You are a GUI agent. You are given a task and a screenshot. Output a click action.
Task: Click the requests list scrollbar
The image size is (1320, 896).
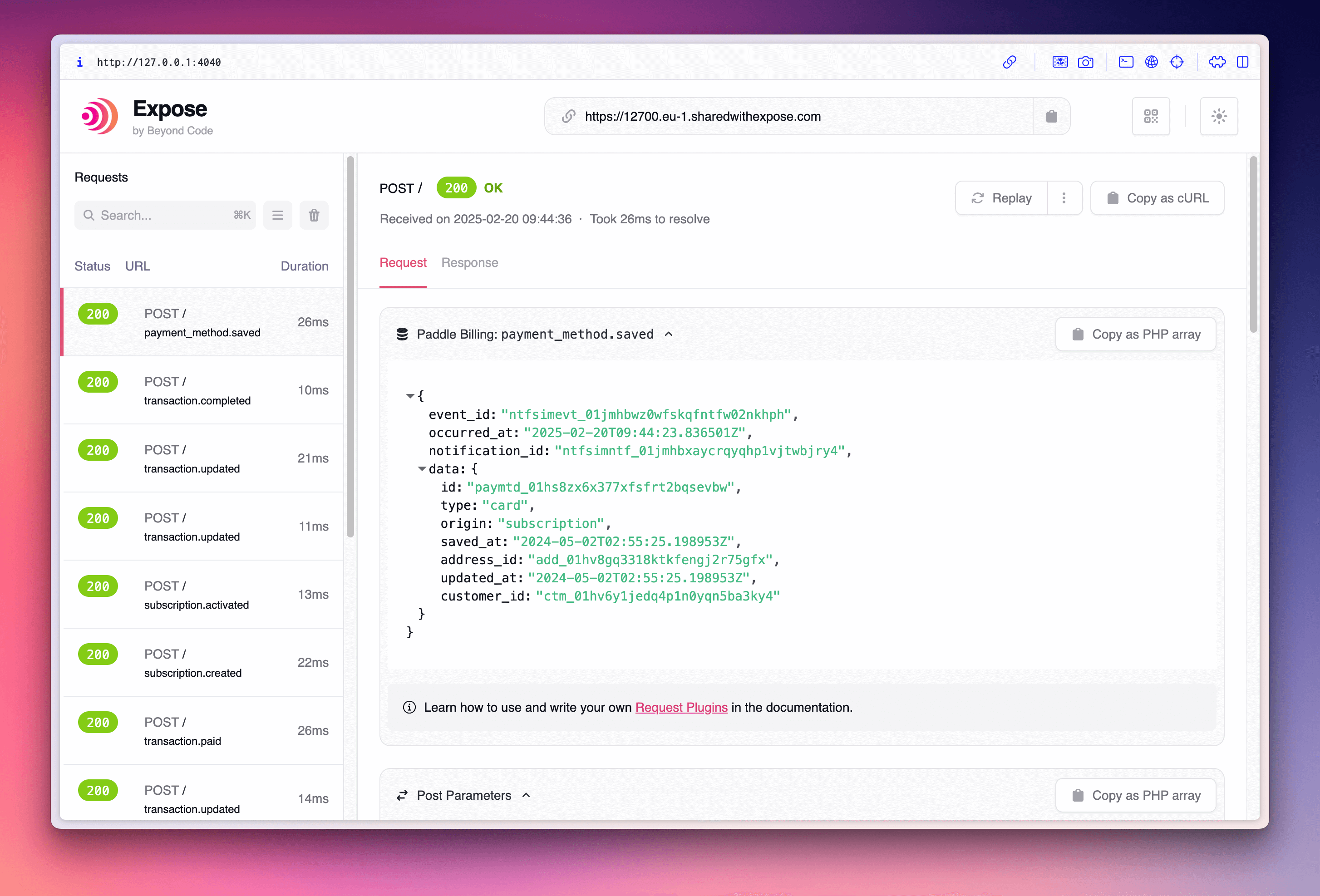tap(350, 346)
